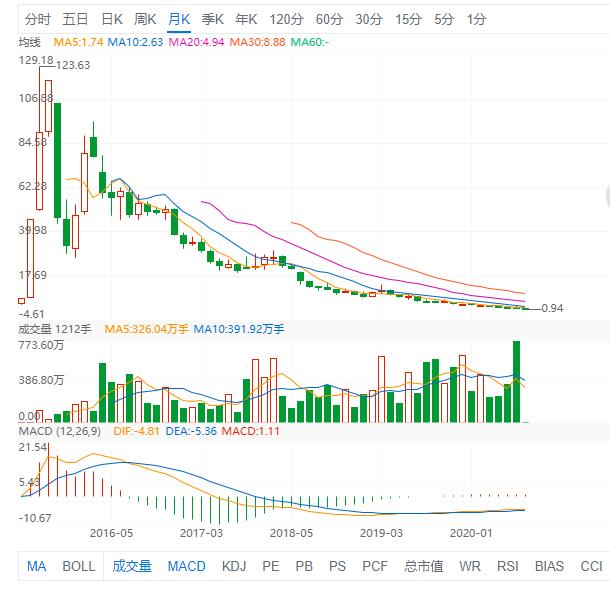This screenshot has height=589, width=610.
Task: Select the 季K quarterly tab
Action: pos(212,19)
